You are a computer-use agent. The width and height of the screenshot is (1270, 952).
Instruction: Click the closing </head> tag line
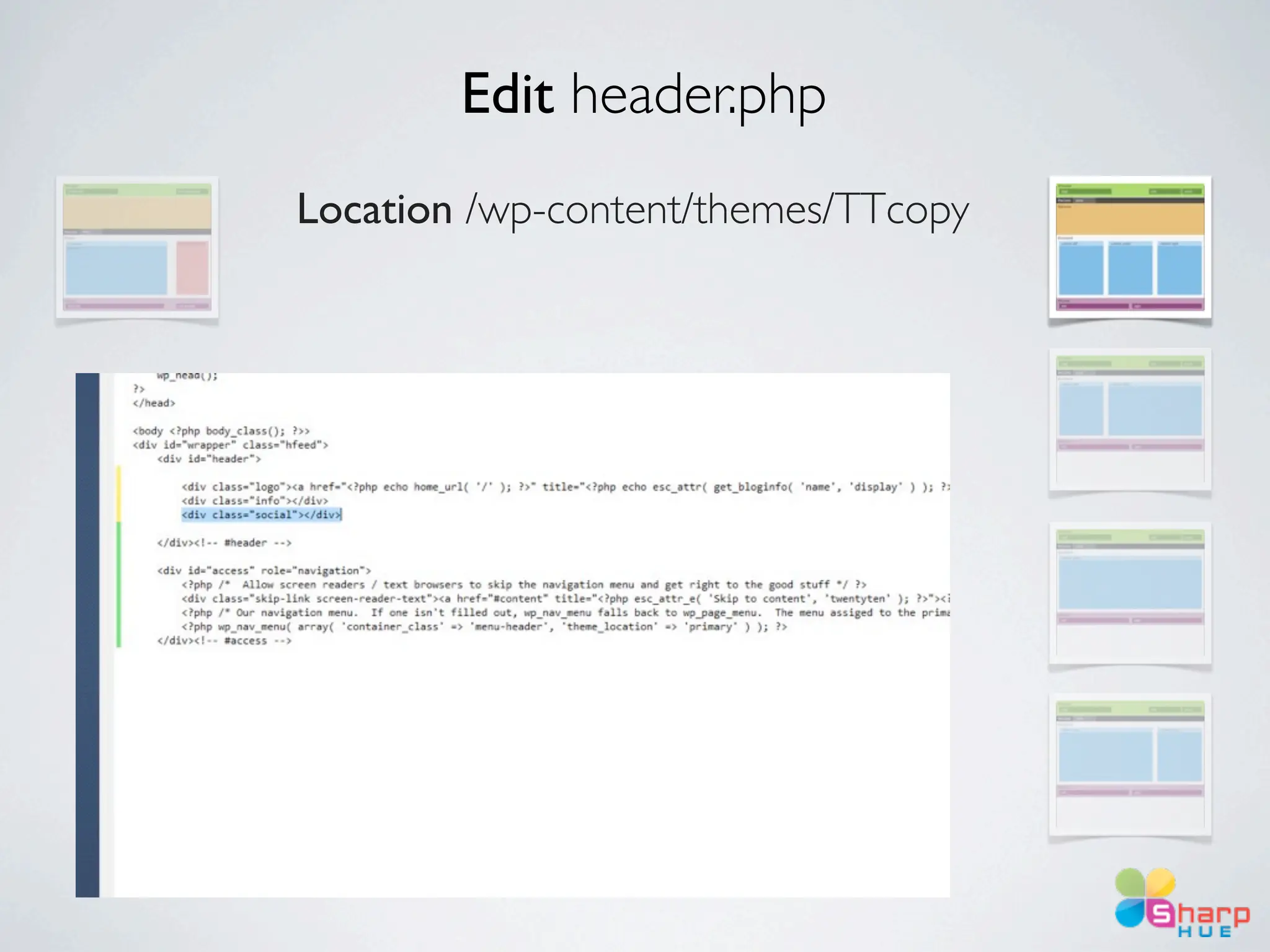154,403
